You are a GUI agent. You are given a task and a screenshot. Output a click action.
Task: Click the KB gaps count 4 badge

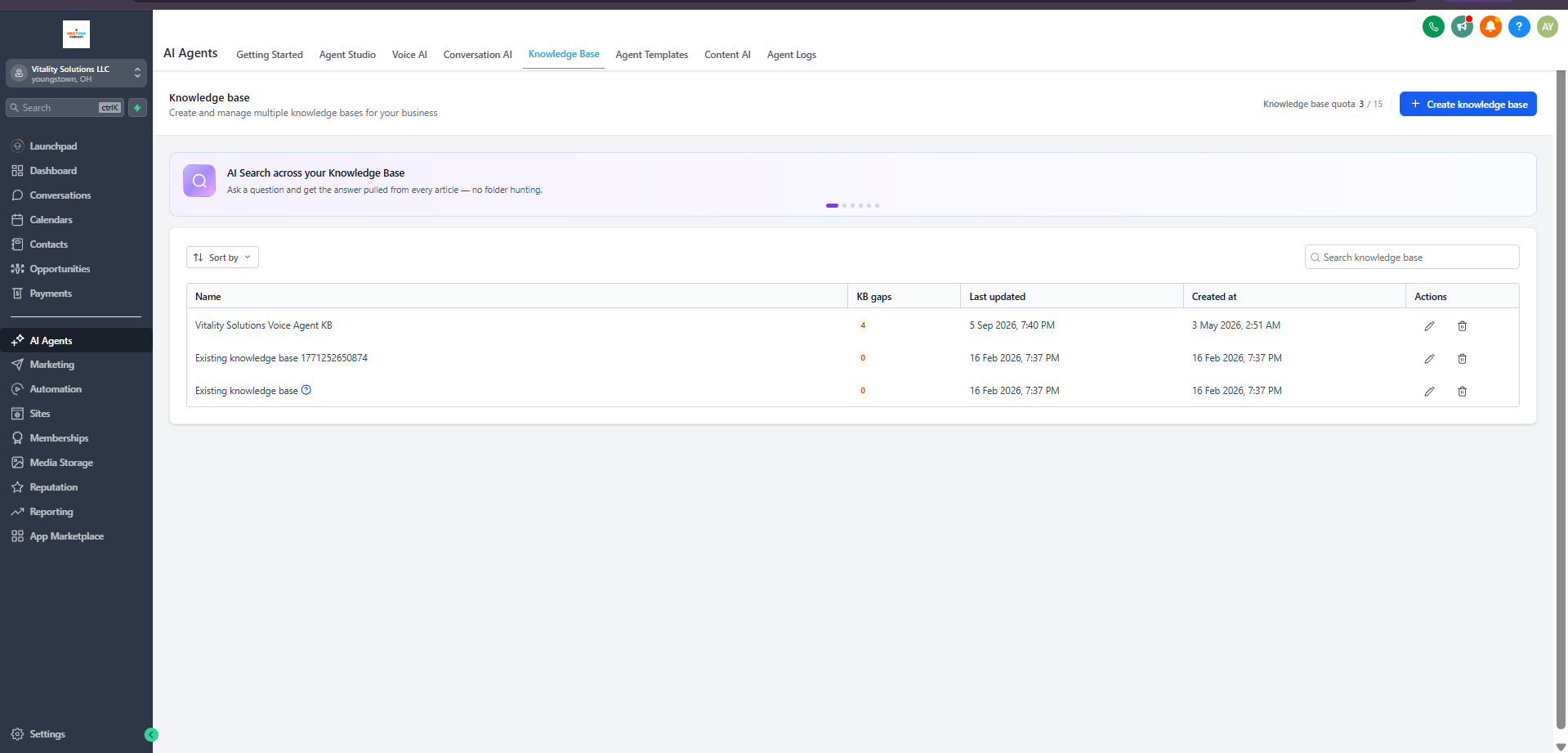coord(863,325)
